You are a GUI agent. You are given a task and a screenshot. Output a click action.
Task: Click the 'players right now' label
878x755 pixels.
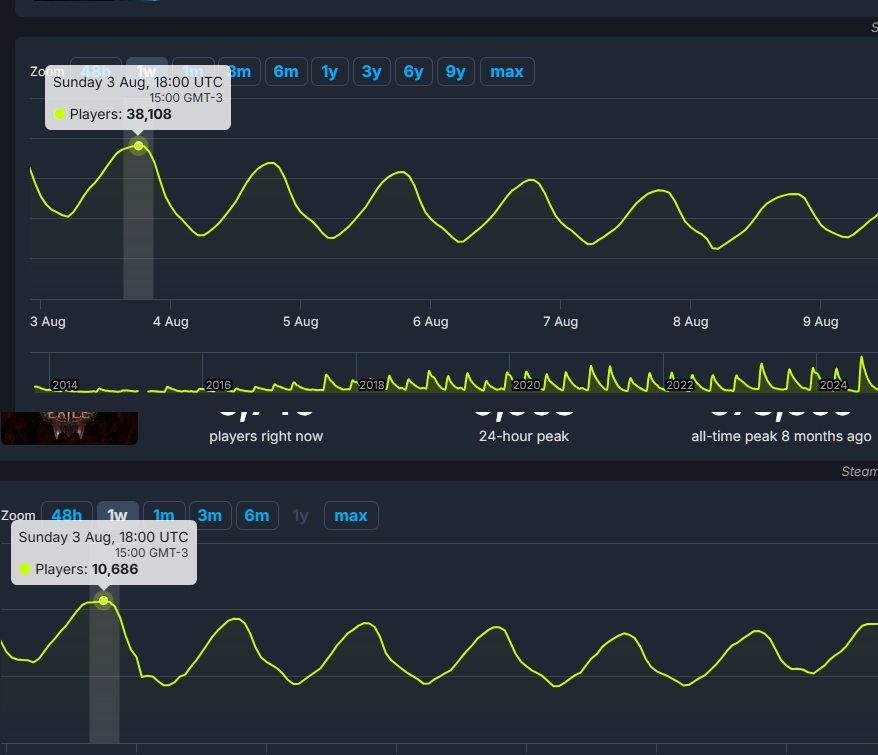tap(266, 436)
